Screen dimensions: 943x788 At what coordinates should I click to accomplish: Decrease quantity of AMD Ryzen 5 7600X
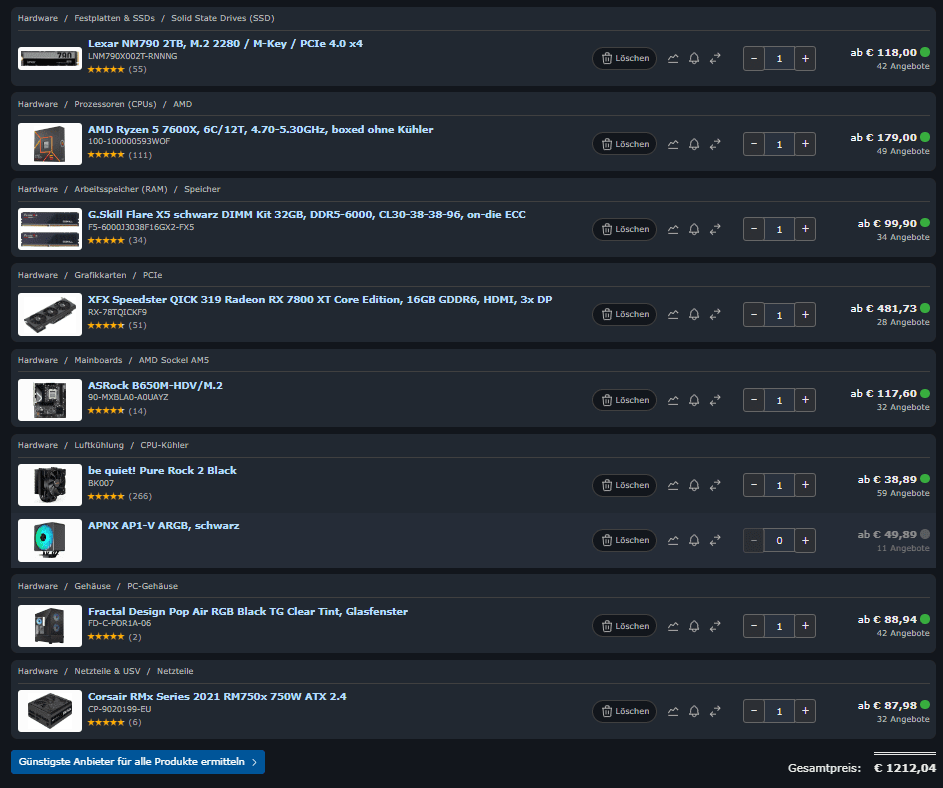click(x=754, y=144)
